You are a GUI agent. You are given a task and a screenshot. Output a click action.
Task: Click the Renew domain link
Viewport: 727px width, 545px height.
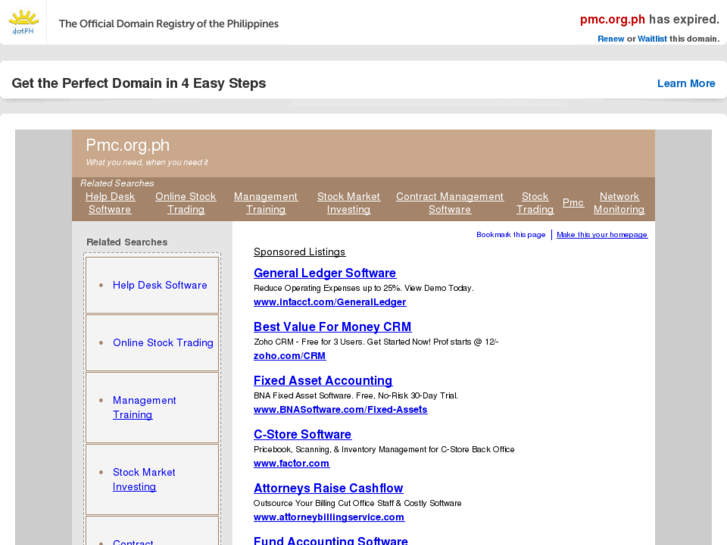[611, 39]
